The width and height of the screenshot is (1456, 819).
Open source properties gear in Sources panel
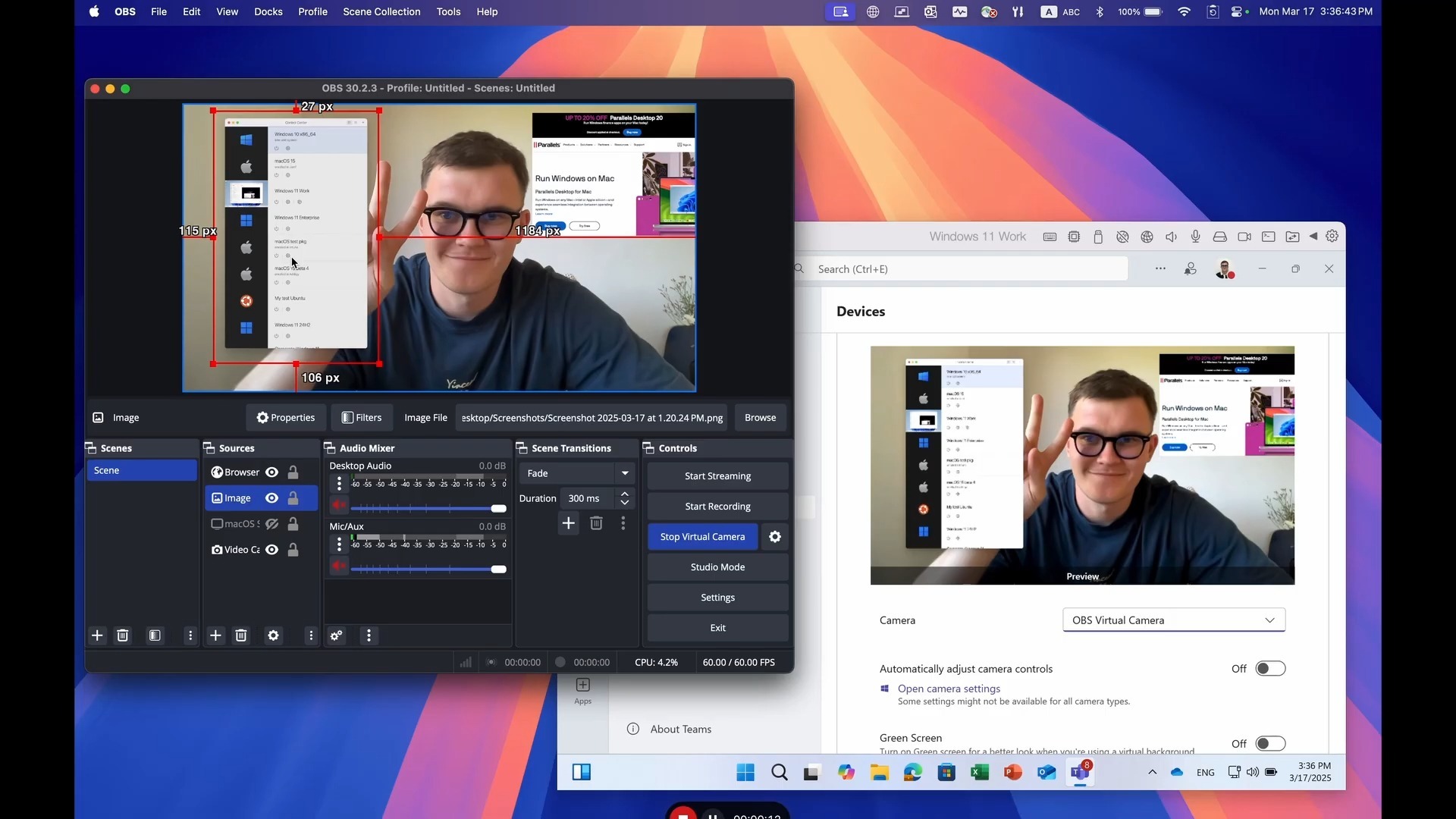click(x=274, y=635)
